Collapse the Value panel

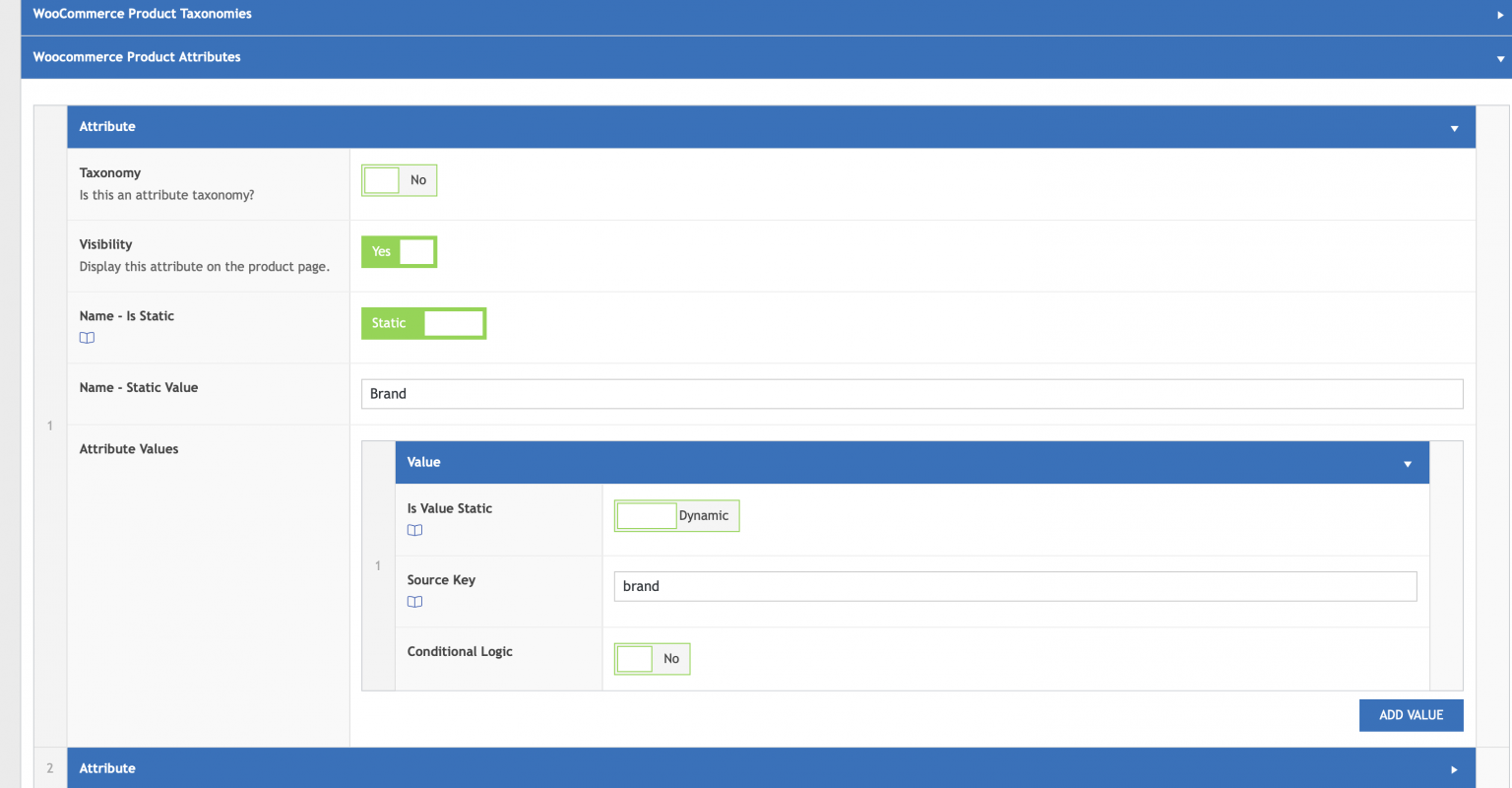(x=912, y=462)
